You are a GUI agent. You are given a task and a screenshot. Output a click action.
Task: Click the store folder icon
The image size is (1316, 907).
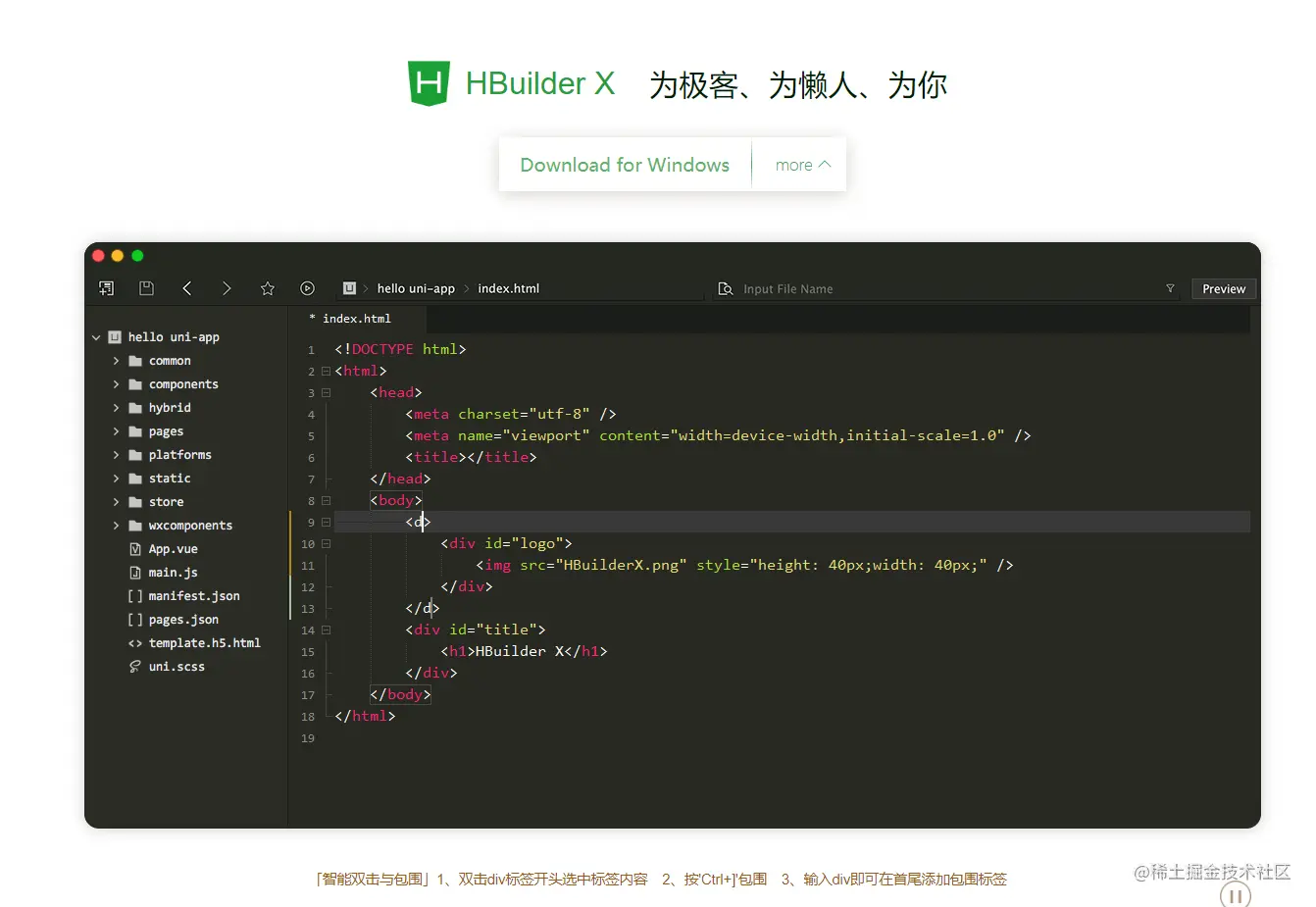[135, 502]
